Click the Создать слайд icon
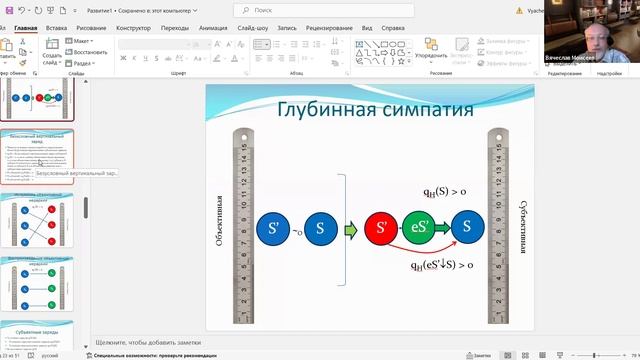This screenshot has height=360, width=640. [52, 43]
